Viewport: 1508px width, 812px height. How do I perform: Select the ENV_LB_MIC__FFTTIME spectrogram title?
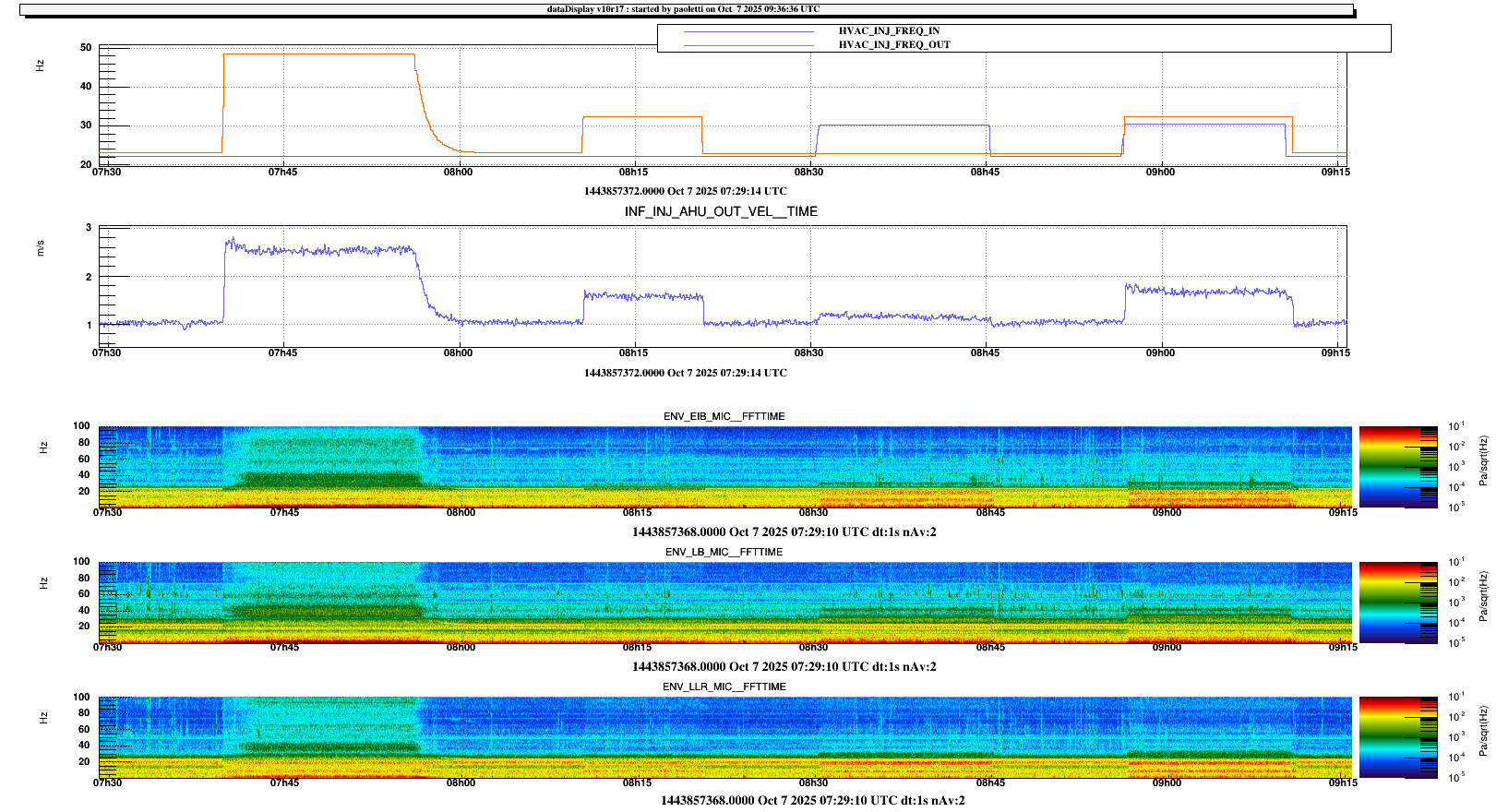click(724, 552)
